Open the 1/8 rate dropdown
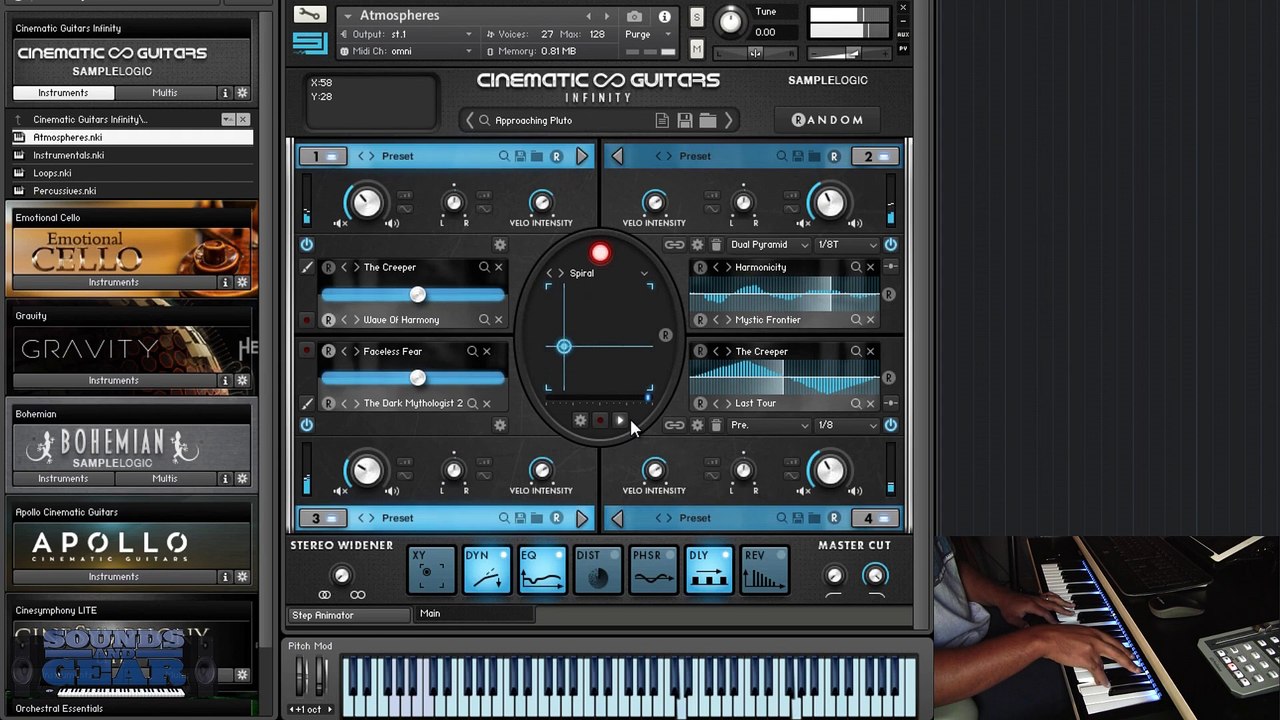Screen dimensions: 1280x720 point(847,425)
